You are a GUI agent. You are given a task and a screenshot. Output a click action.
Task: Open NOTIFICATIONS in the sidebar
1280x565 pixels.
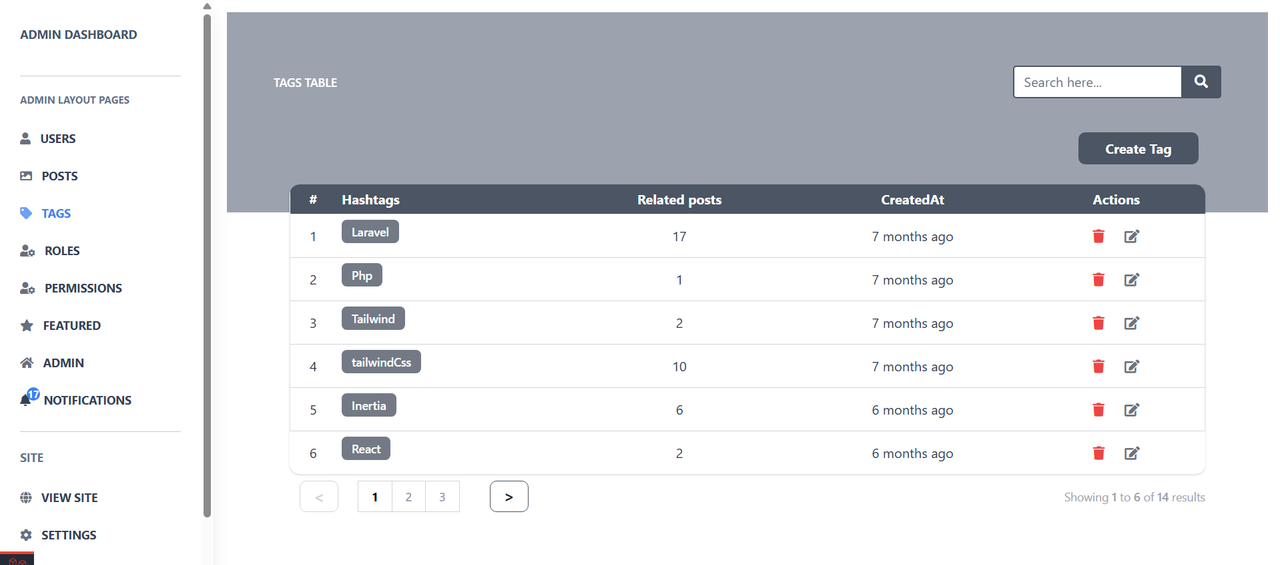pyautogui.click(x=88, y=400)
